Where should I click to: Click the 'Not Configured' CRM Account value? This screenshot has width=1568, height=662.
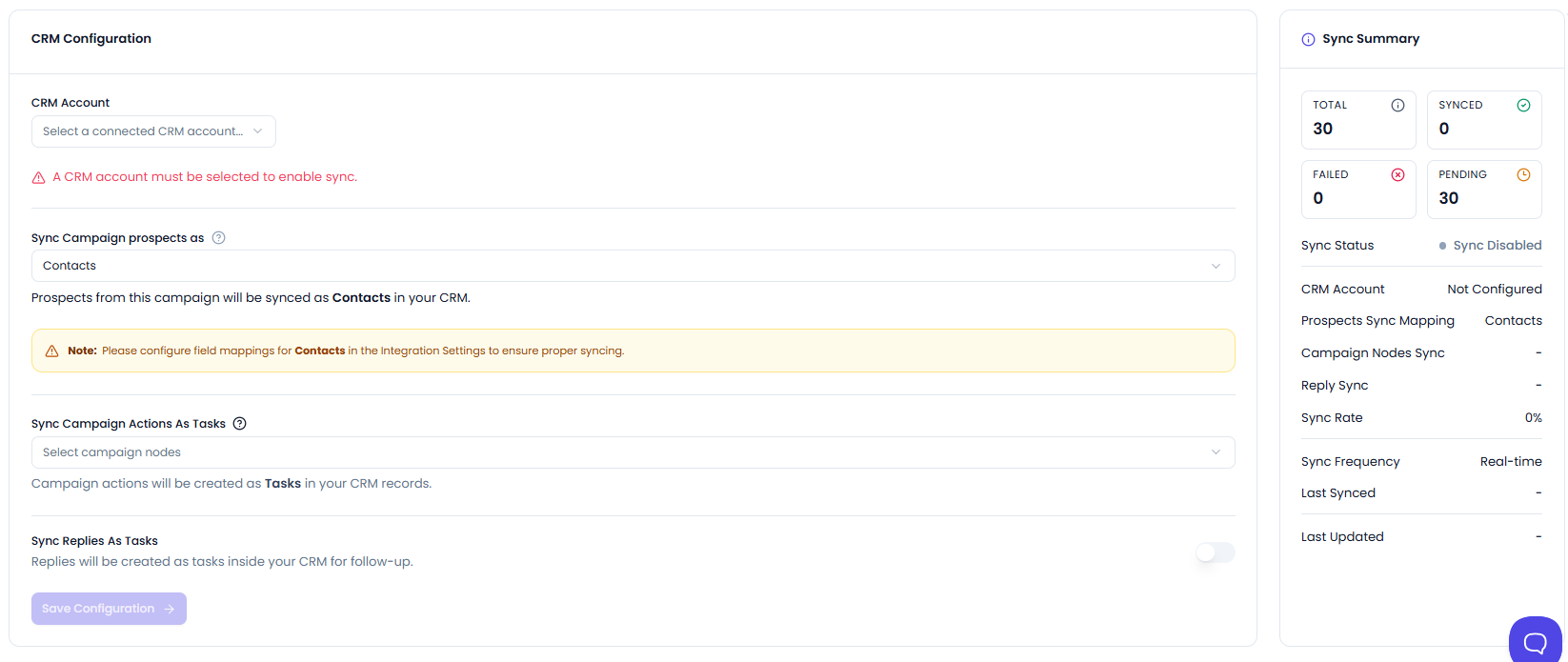[1495, 290]
